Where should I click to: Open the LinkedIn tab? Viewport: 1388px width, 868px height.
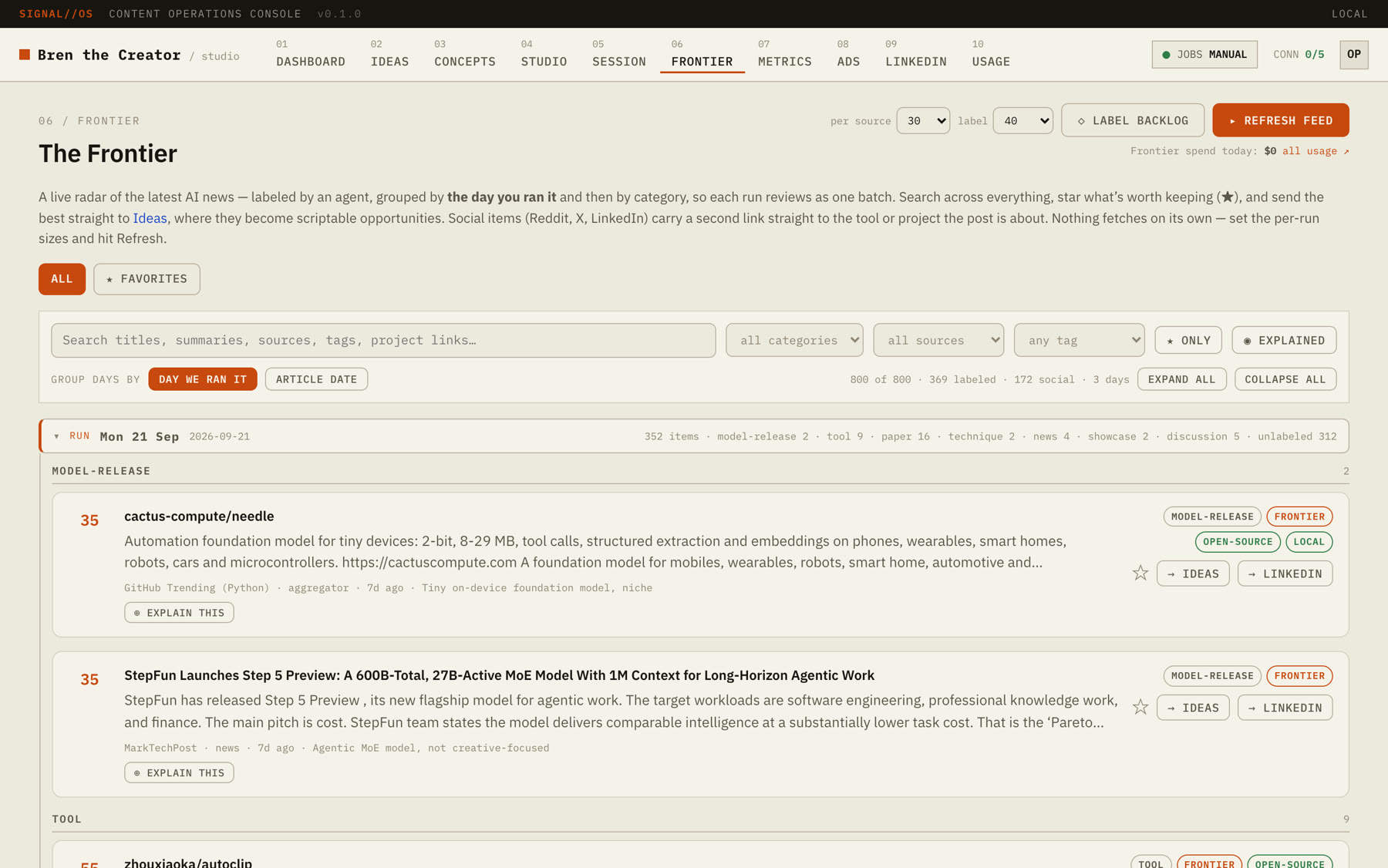coord(915,55)
